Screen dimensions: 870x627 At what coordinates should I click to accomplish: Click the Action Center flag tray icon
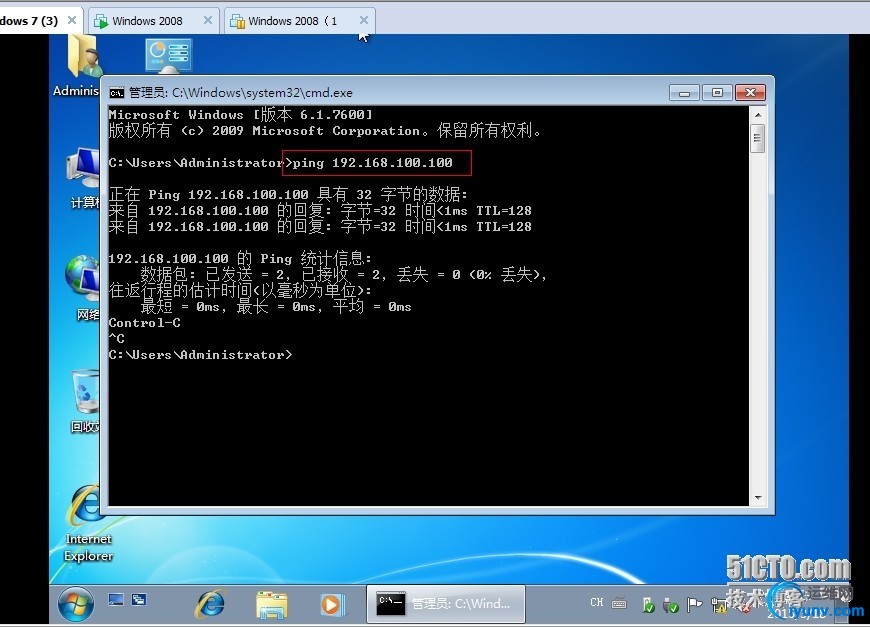click(x=694, y=604)
